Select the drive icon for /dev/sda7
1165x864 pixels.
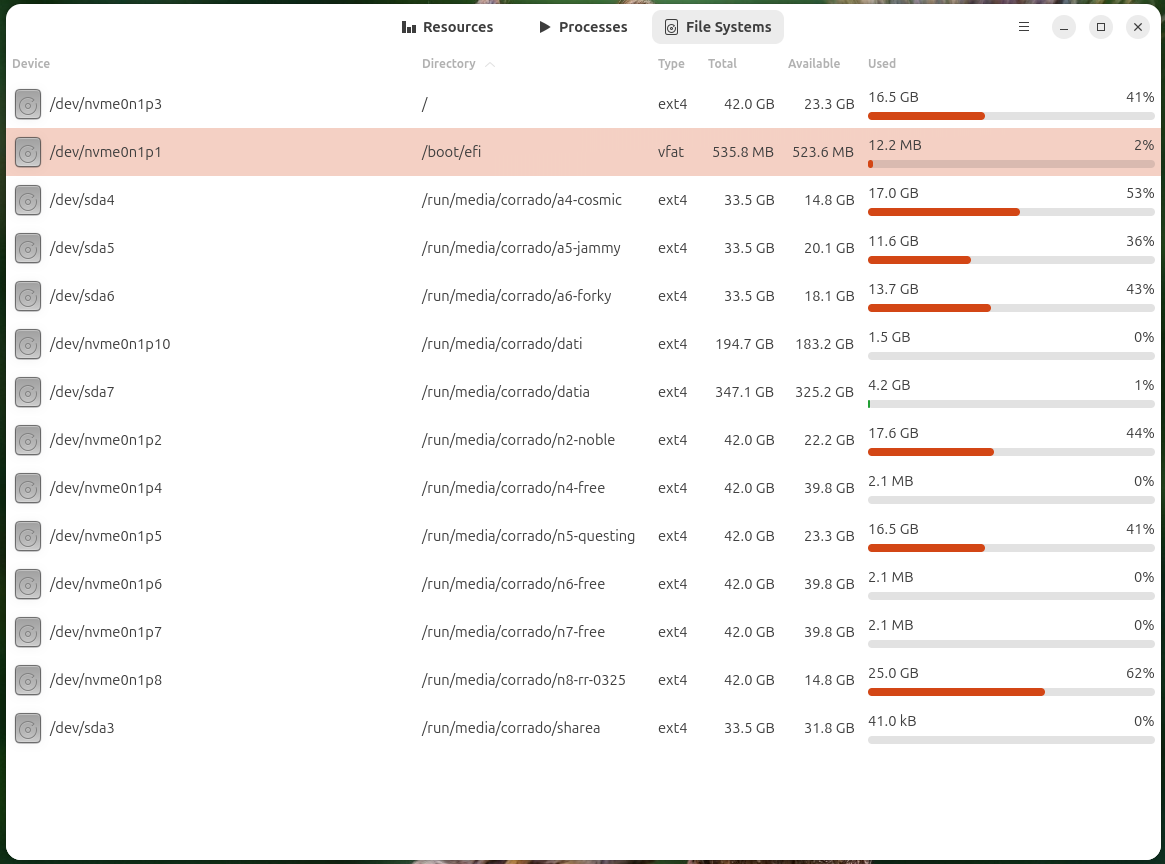(x=28, y=392)
